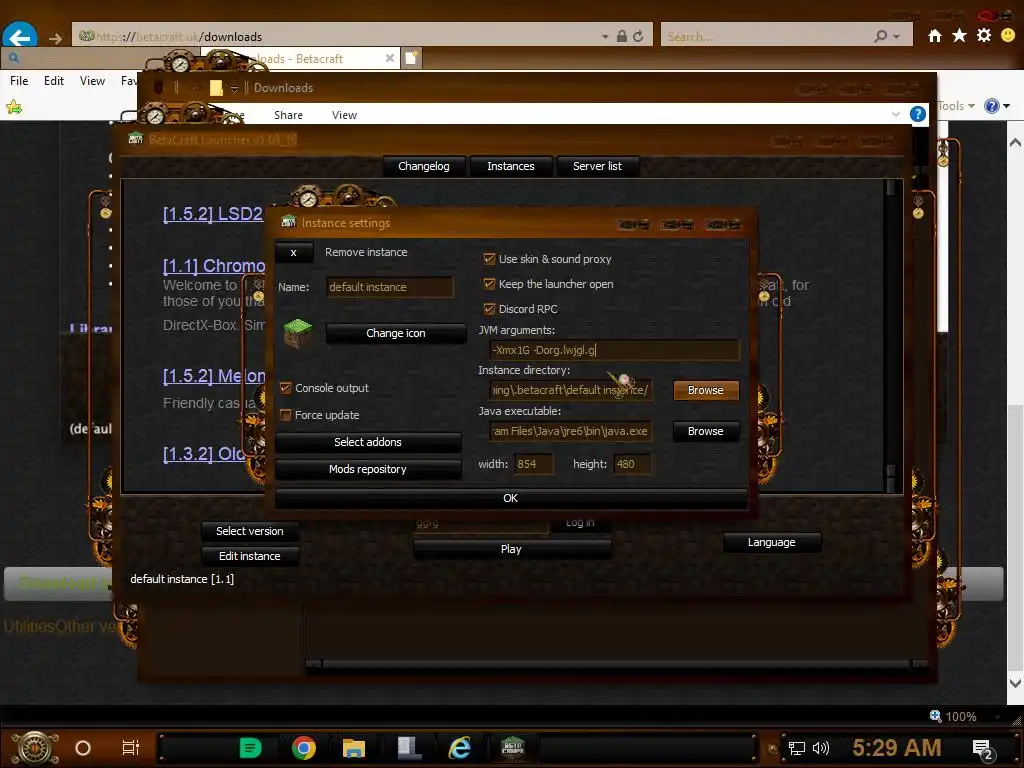Click the Cortana circle on taskbar

(83, 748)
